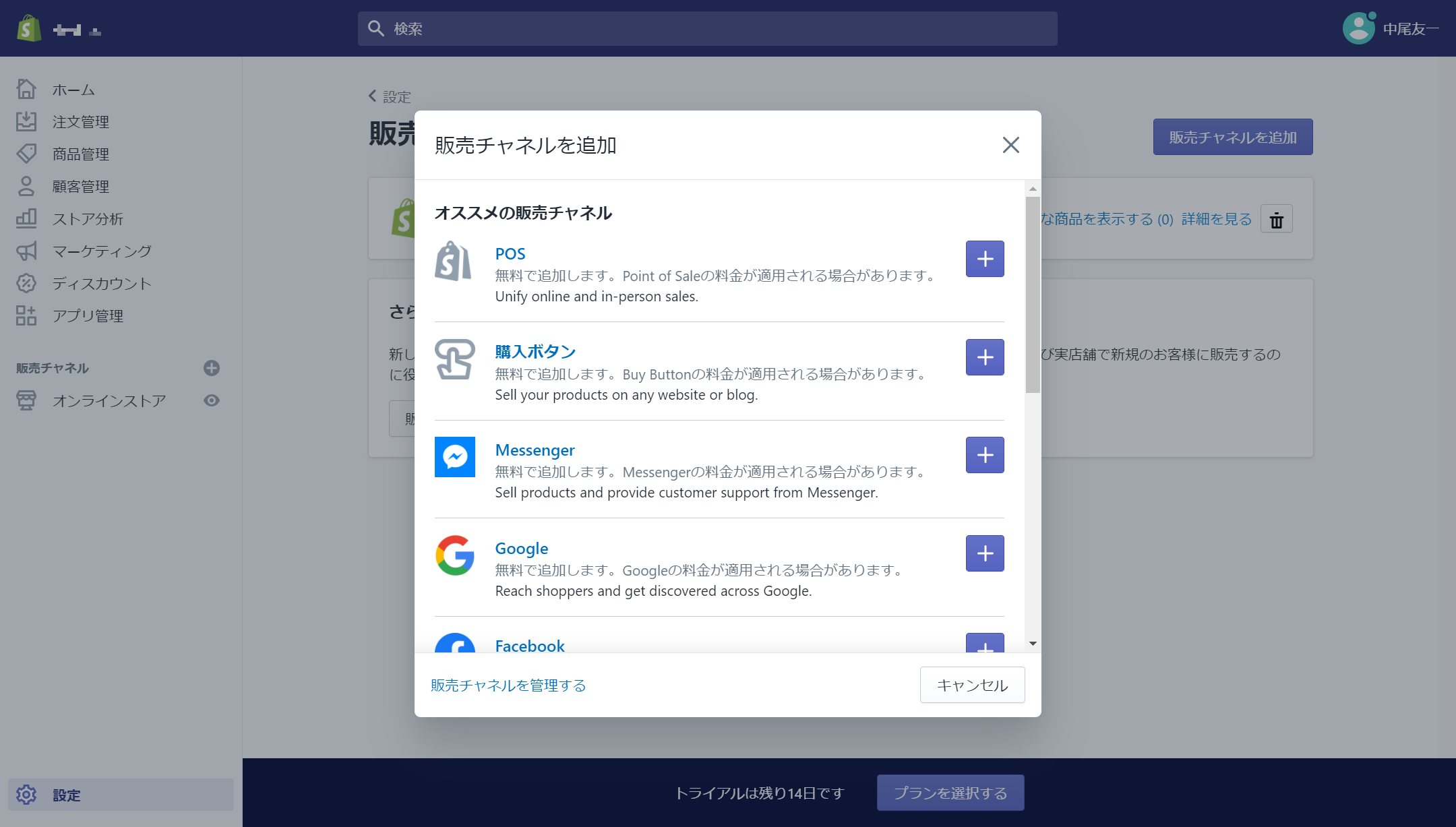Click the Shopify logo in the header
This screenshot has height=827, width=1456.
click(28, 28)
